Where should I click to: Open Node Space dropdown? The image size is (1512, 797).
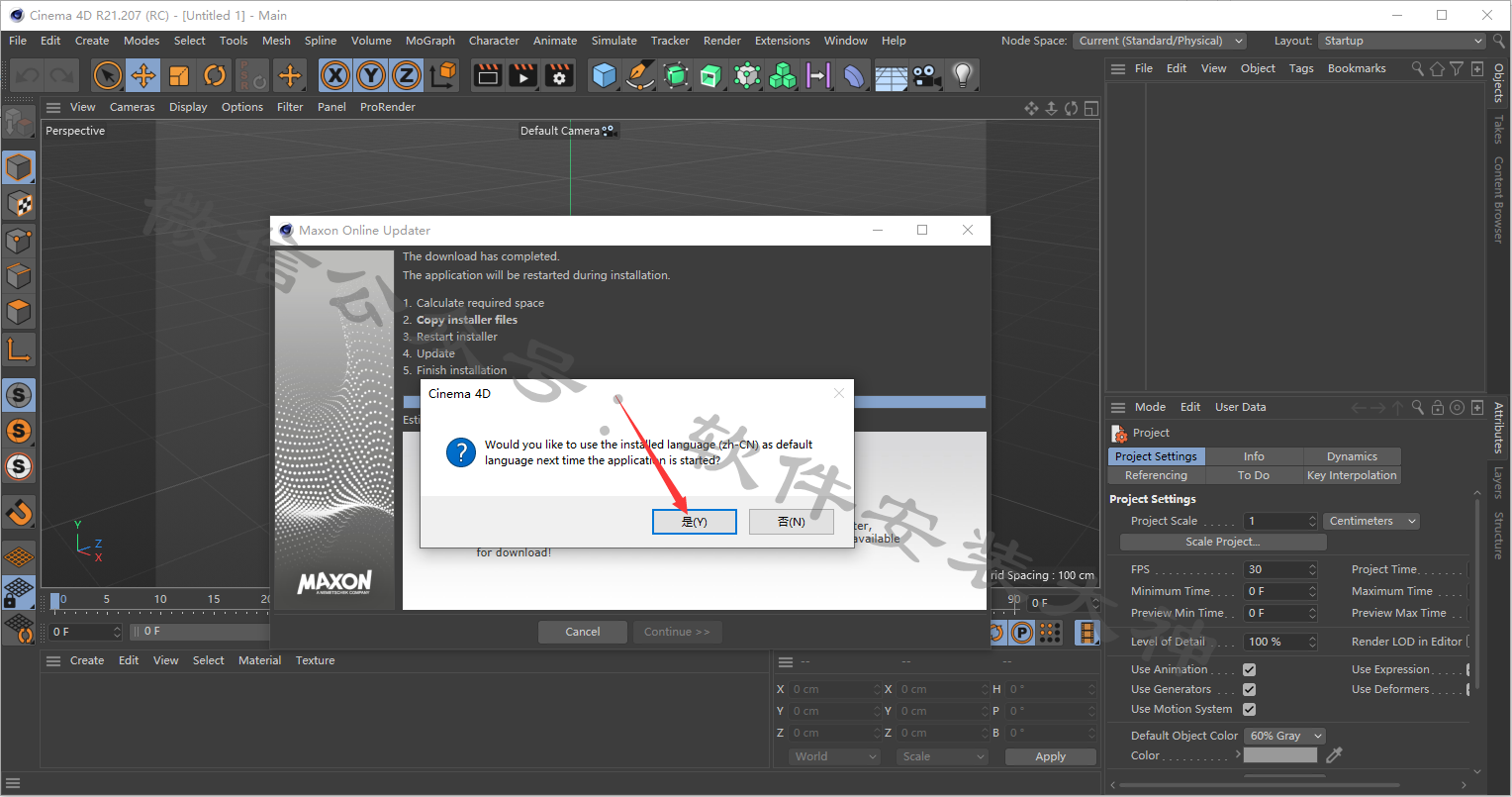[x=1160, y=41]
